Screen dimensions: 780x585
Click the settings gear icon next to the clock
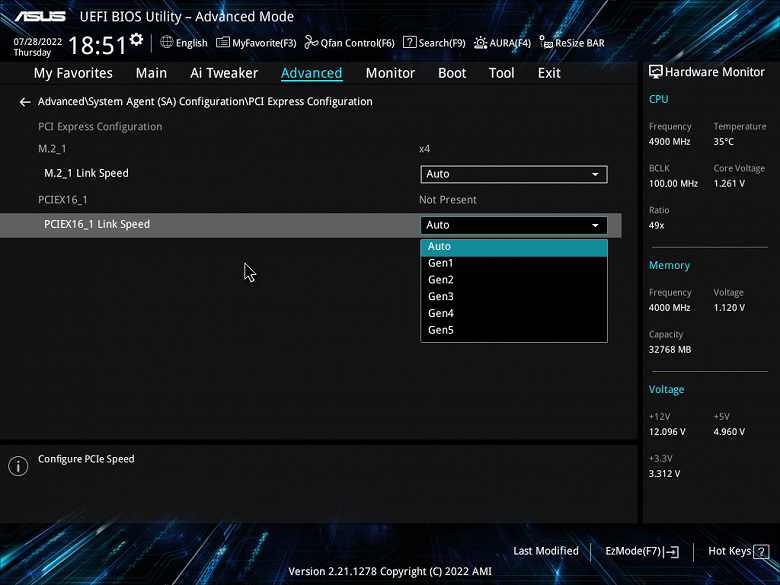click(x=136, y=39)
